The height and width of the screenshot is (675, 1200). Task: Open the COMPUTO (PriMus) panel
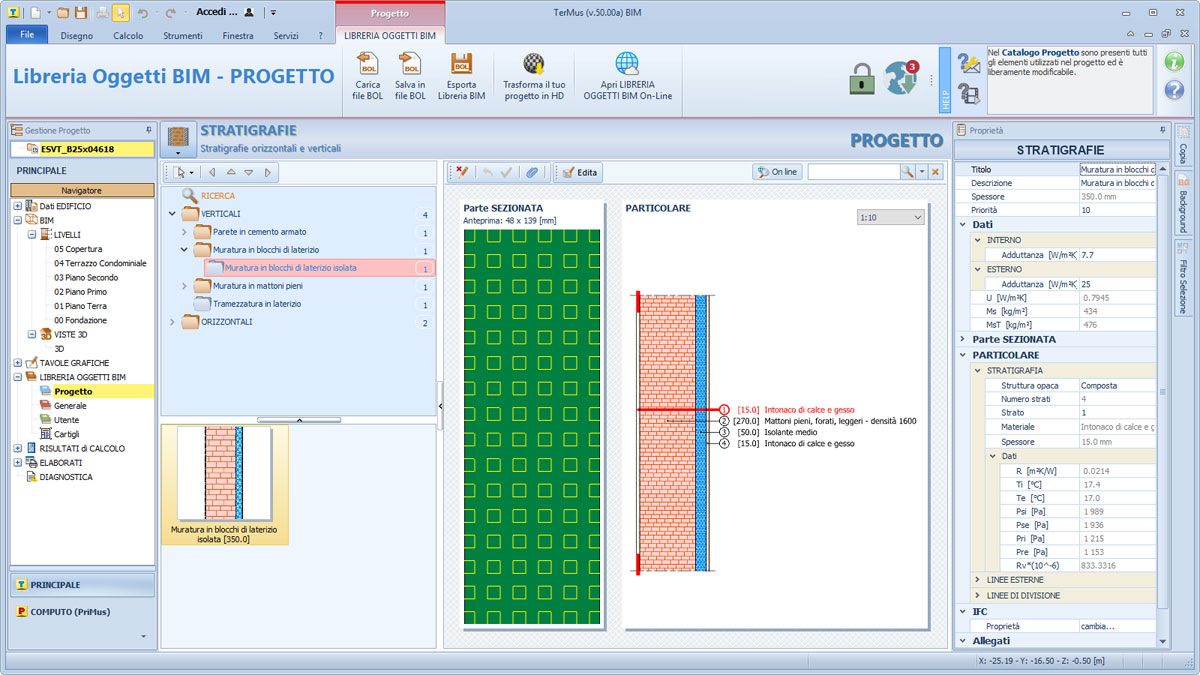82,611
